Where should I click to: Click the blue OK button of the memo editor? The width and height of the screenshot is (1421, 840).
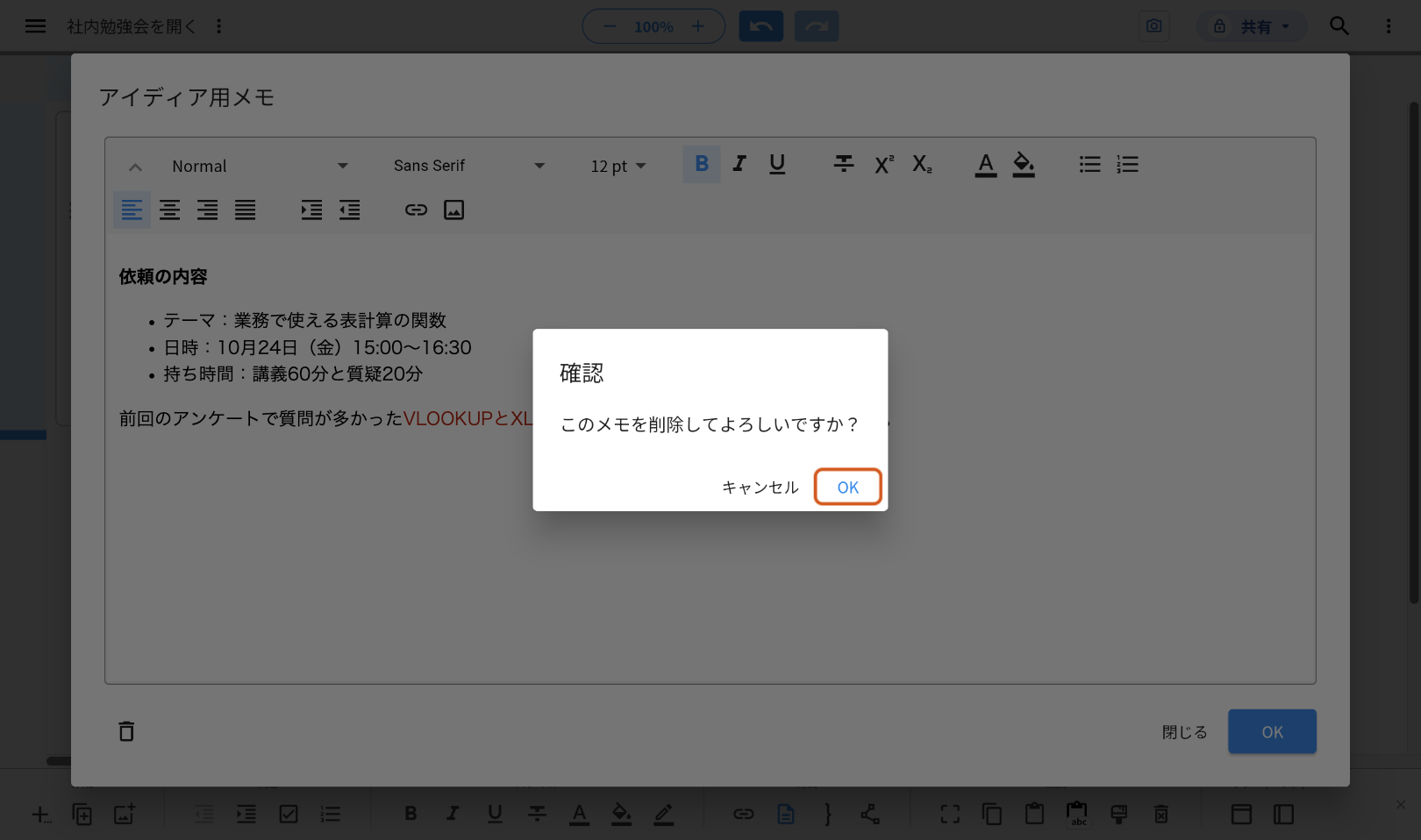coord(1272,731)
